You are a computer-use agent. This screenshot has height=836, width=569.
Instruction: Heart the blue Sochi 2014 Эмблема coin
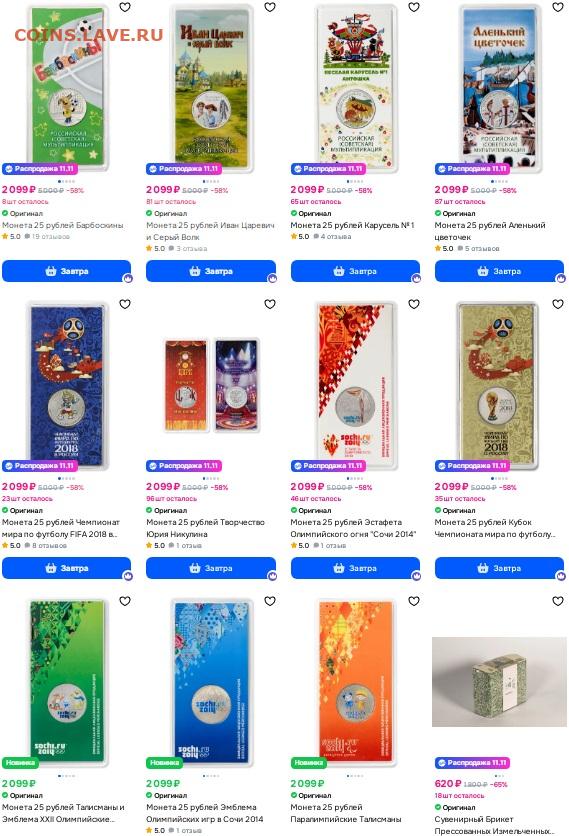270,601
